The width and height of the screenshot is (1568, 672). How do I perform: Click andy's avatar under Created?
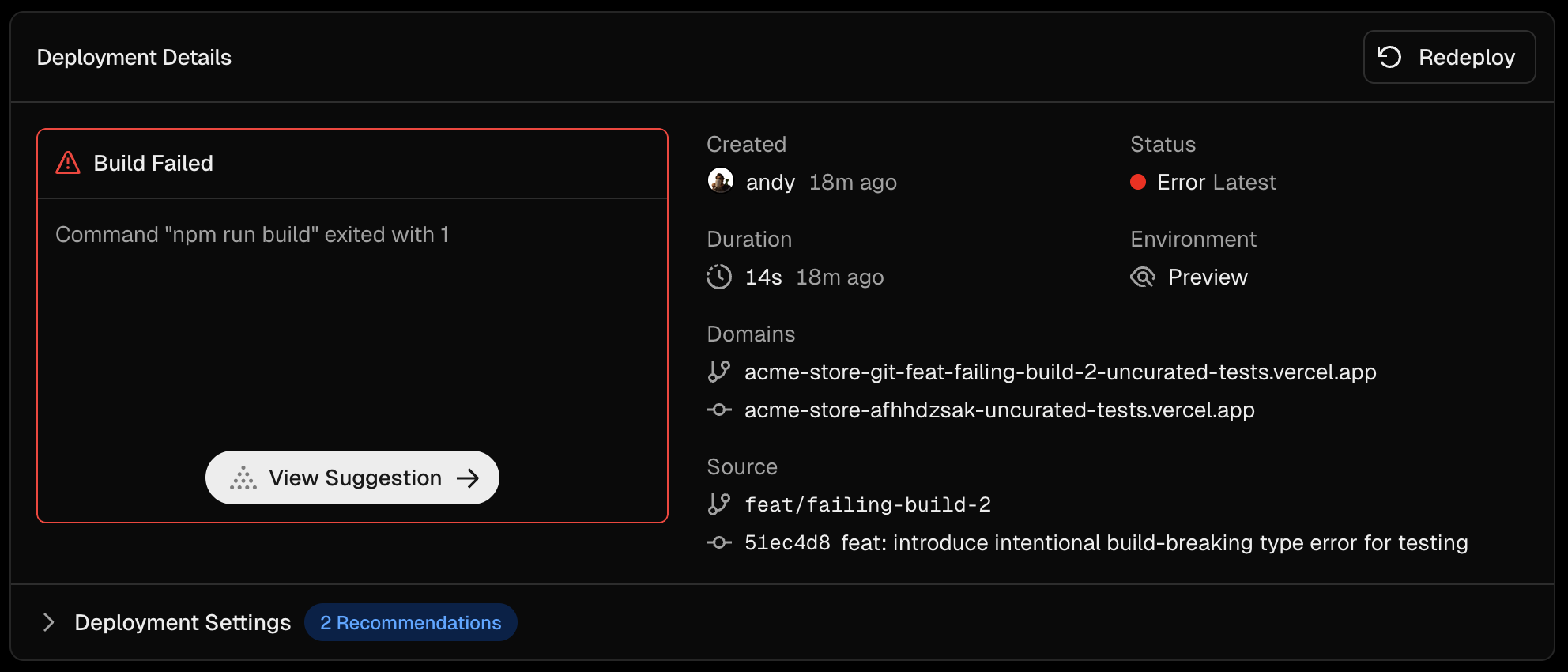pos(720,181)
